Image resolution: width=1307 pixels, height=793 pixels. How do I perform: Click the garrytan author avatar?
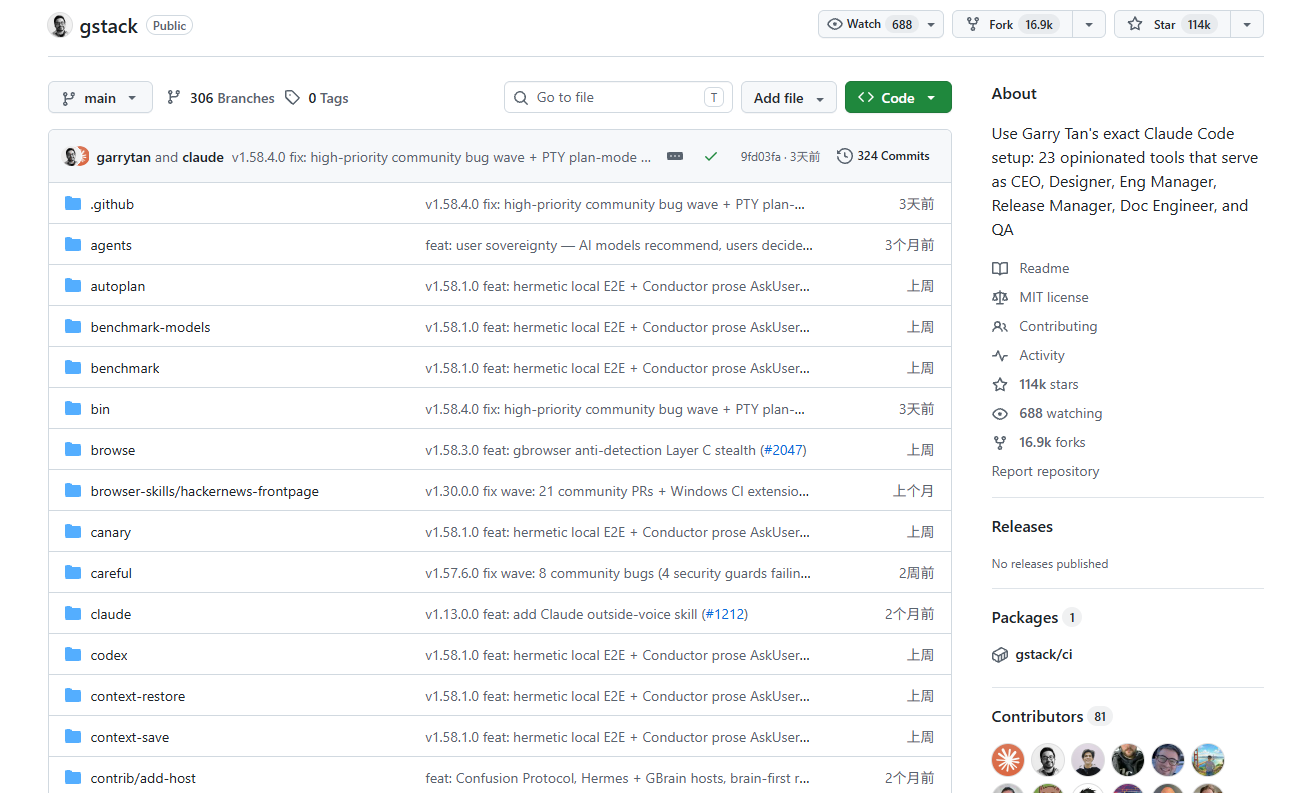(x=71, y=156)
